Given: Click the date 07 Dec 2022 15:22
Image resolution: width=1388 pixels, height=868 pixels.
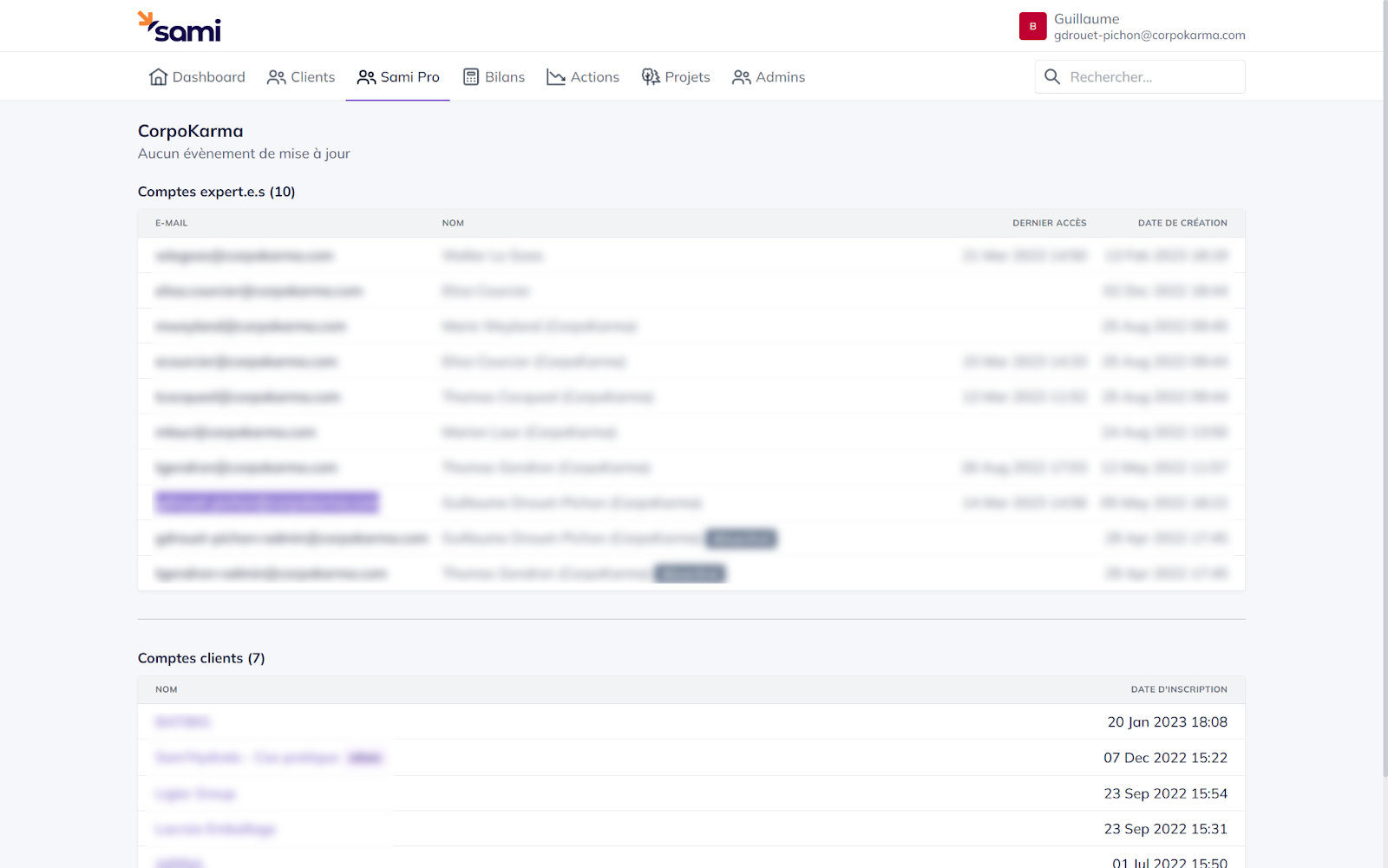Looking at the screenshot, I should coord(1166,758).
